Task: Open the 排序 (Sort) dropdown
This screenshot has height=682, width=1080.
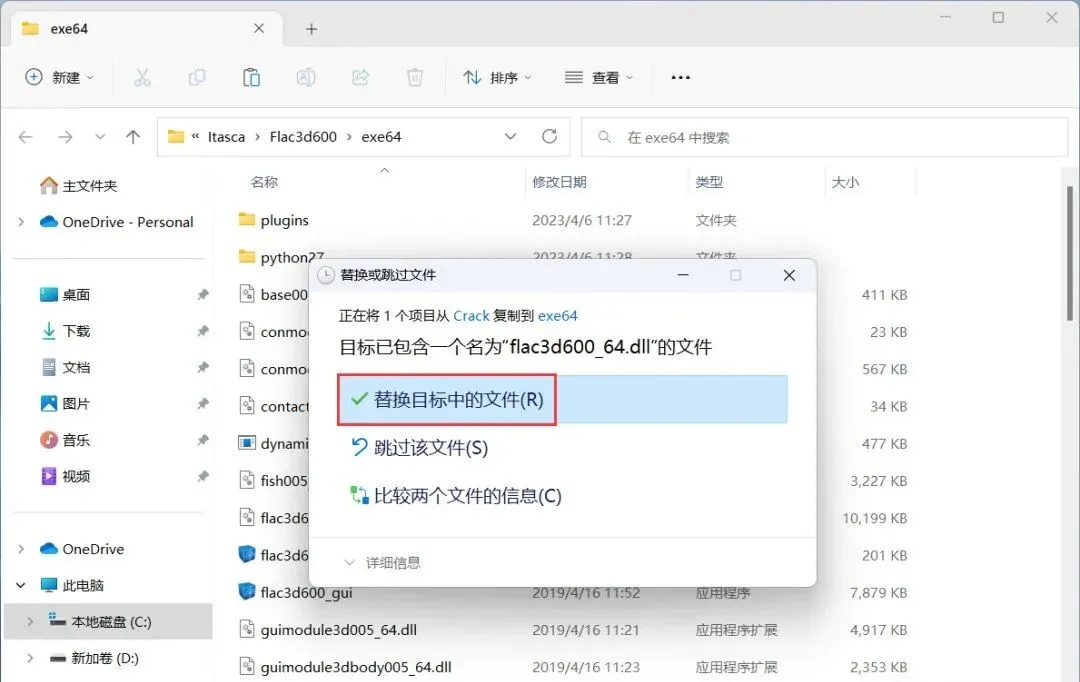Action: click(x=497, y=77)
